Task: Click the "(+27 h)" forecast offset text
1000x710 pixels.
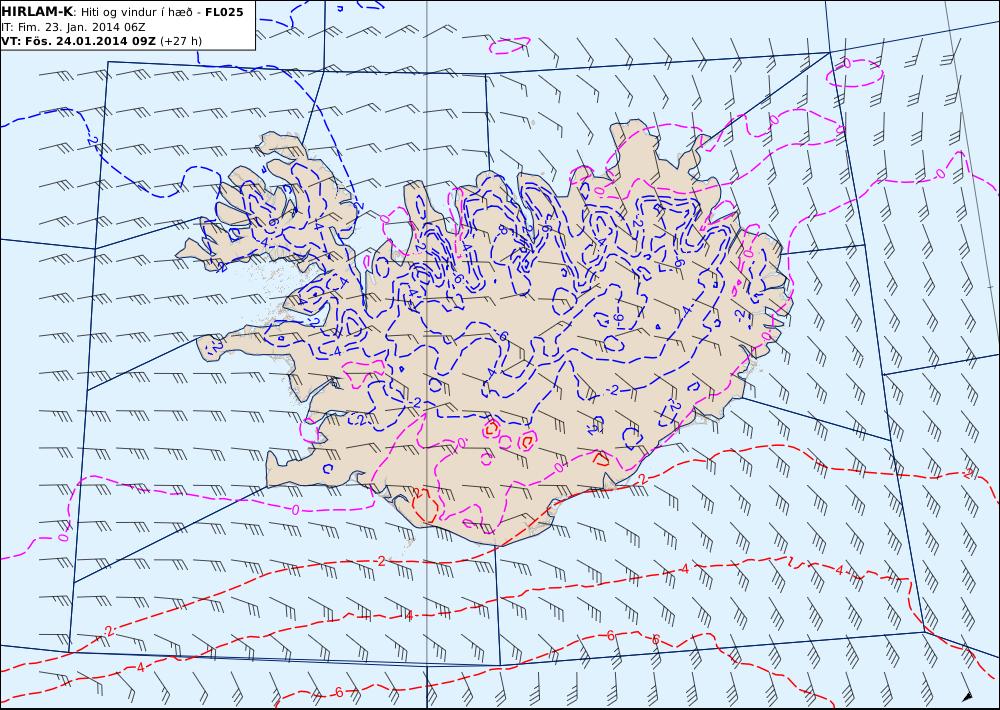Action: (180, 41)
